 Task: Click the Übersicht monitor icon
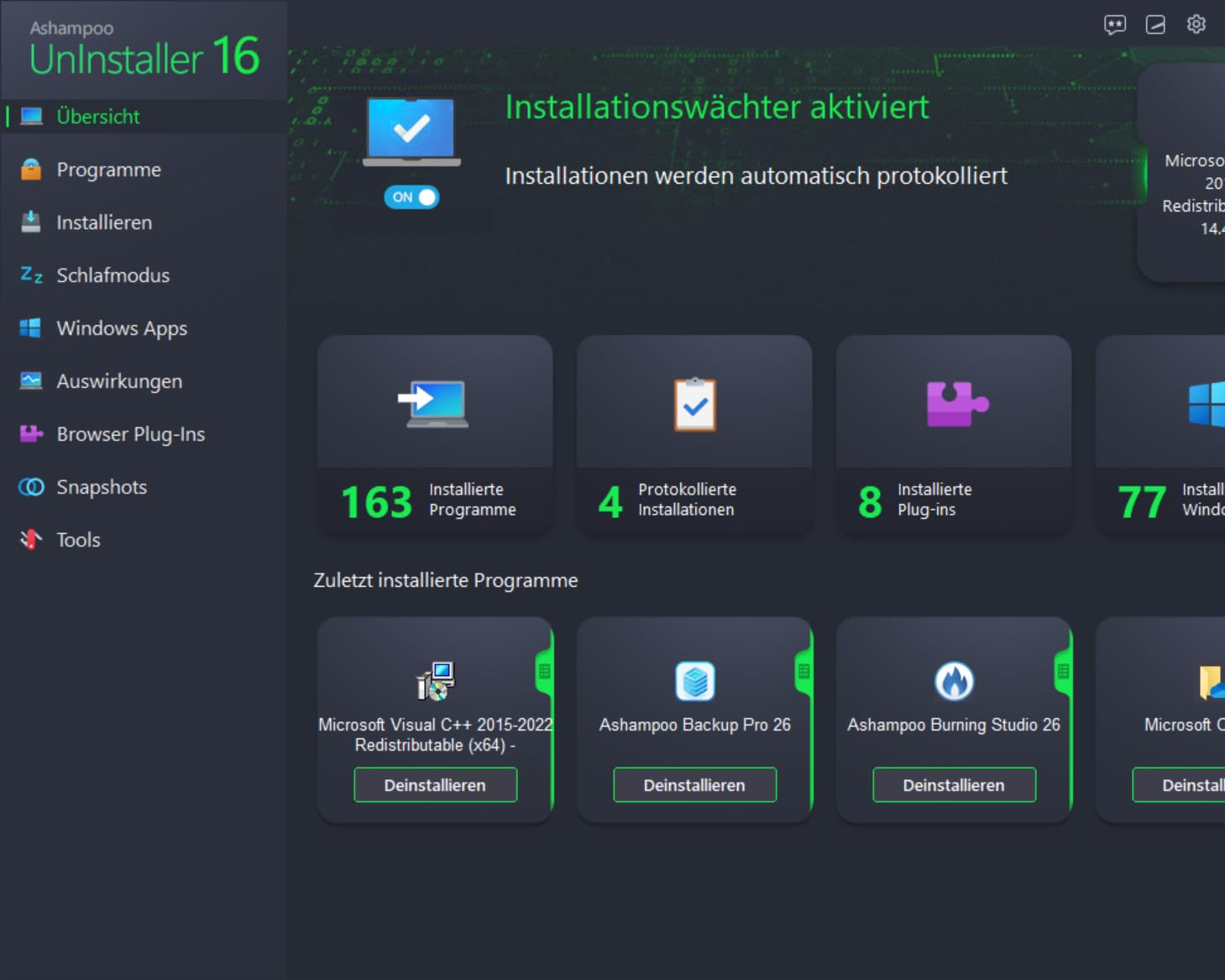click(32, 116)
